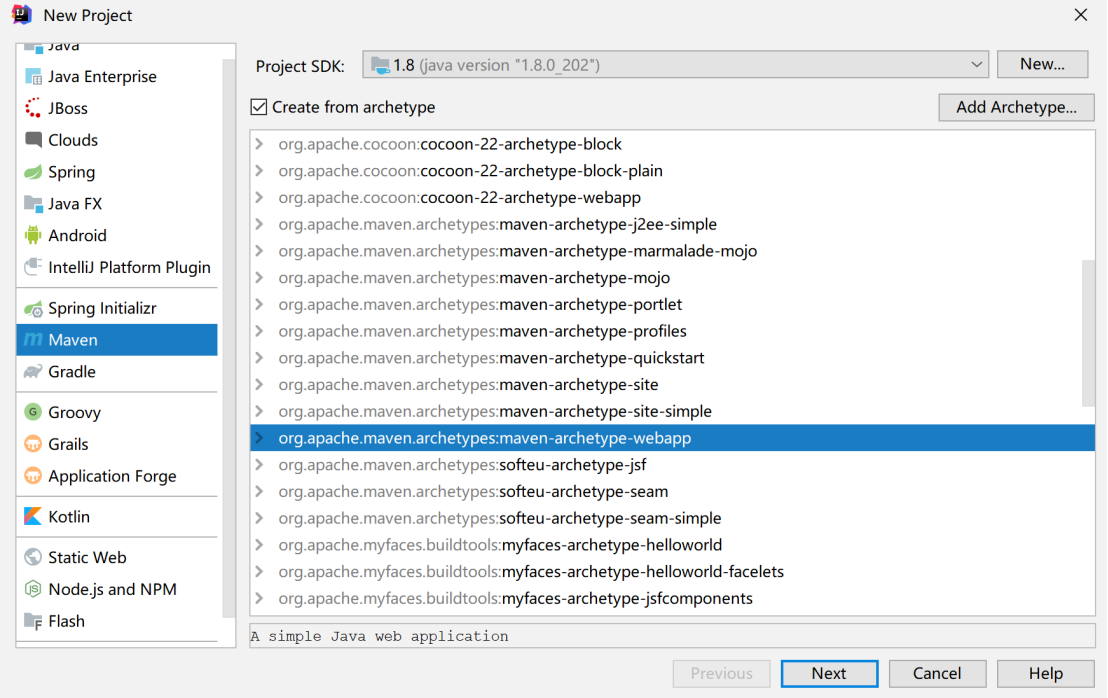Viewport: 1108px width, 698px height.
Task: Click the green Groovy icon
Action: tap(33, 412)
